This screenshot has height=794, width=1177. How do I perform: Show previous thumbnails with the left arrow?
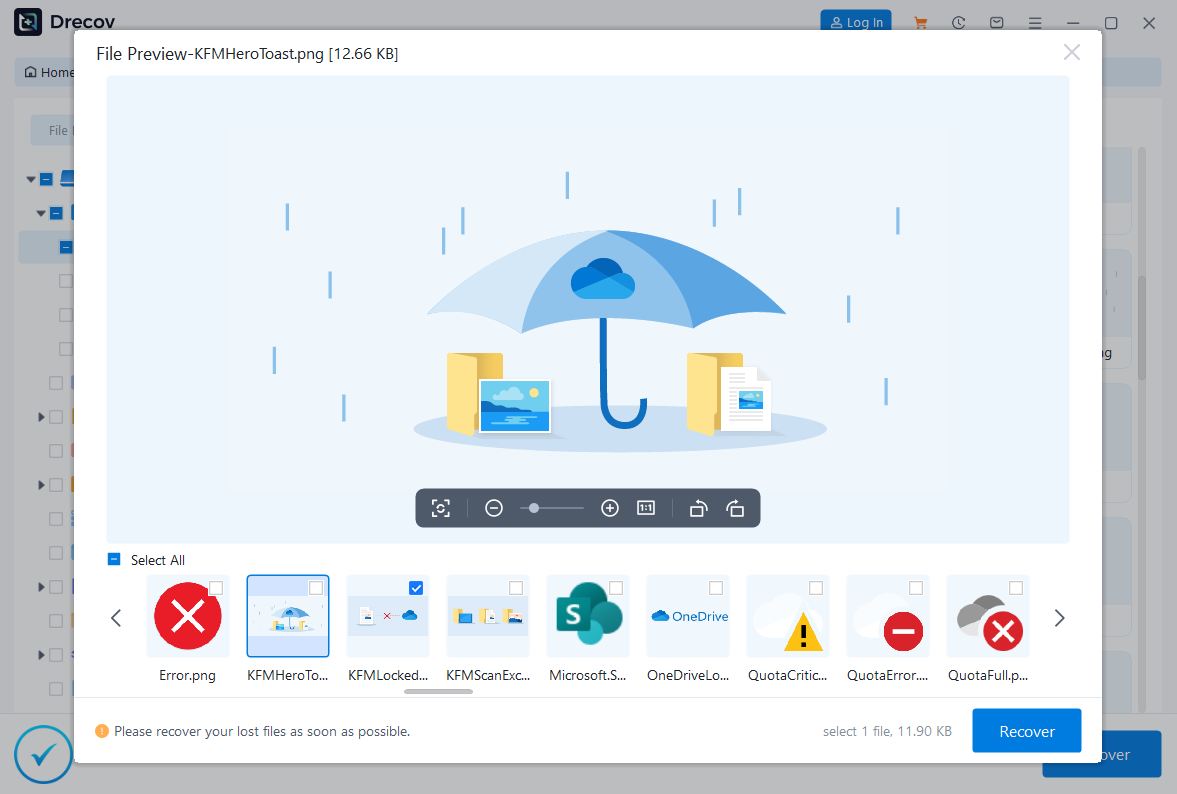[116, 618]
